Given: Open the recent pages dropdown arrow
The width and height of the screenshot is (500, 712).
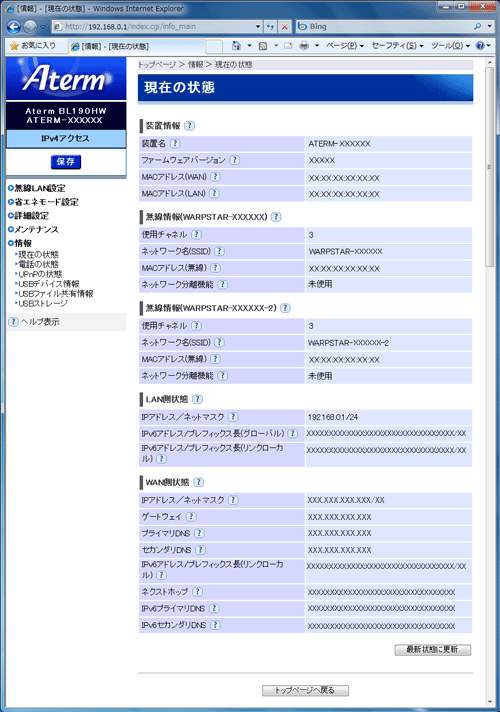Looking at the screenshot, I should [43, 27].
